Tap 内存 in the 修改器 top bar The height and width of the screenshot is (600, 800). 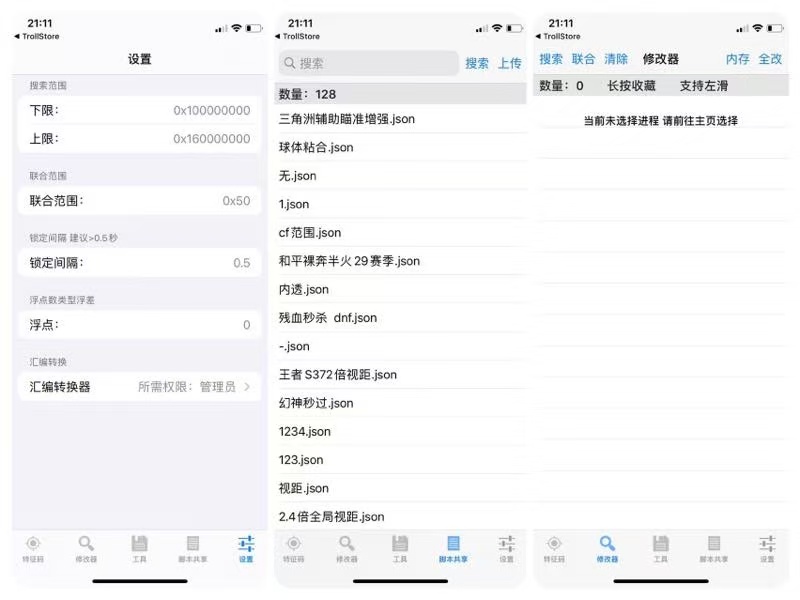[738, 59]
